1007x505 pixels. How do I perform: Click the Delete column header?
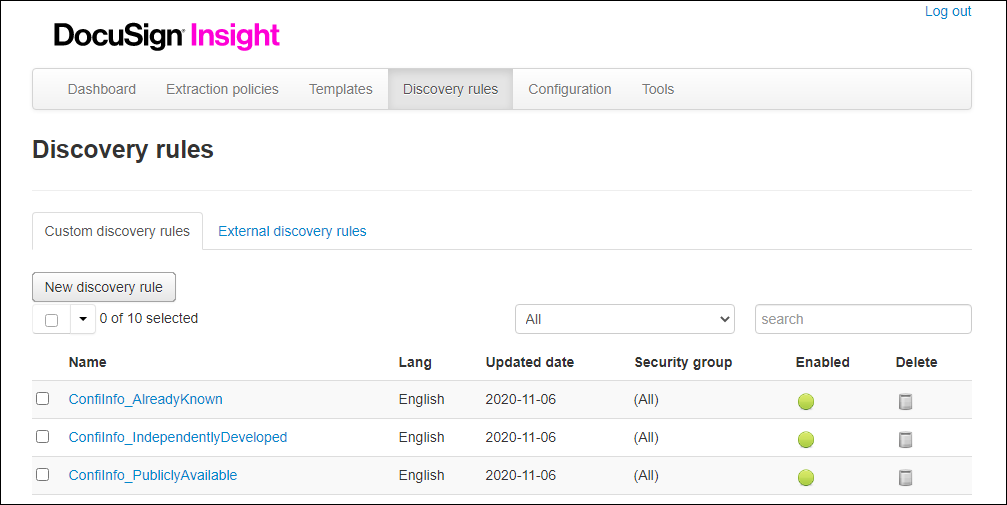pos(916,362)
